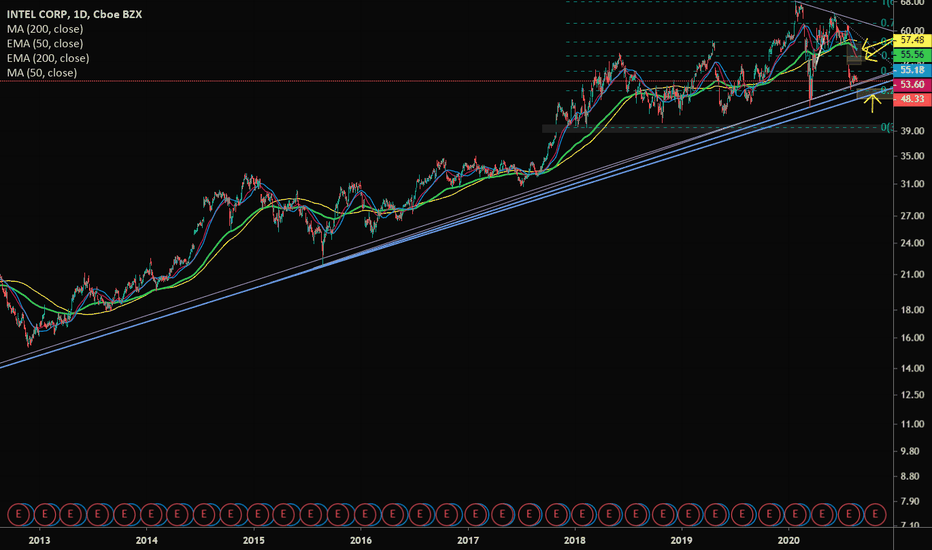This screenshot has width=932, height=550.
Task: Select the EMA (50, close) indicator legend
Action: click(x=45, y=43)
